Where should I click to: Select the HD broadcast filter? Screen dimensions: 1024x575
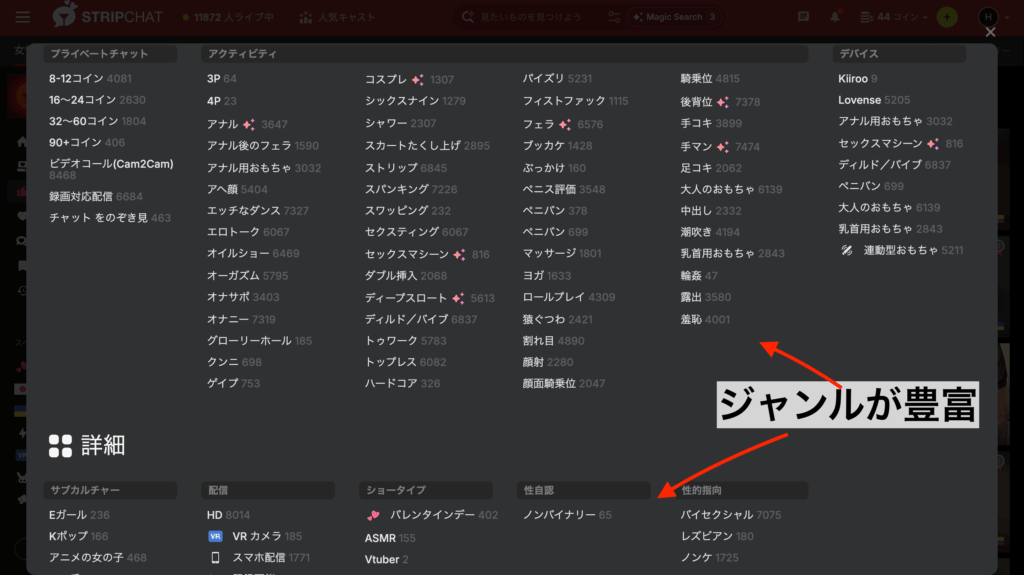click(x=228, y=516)
